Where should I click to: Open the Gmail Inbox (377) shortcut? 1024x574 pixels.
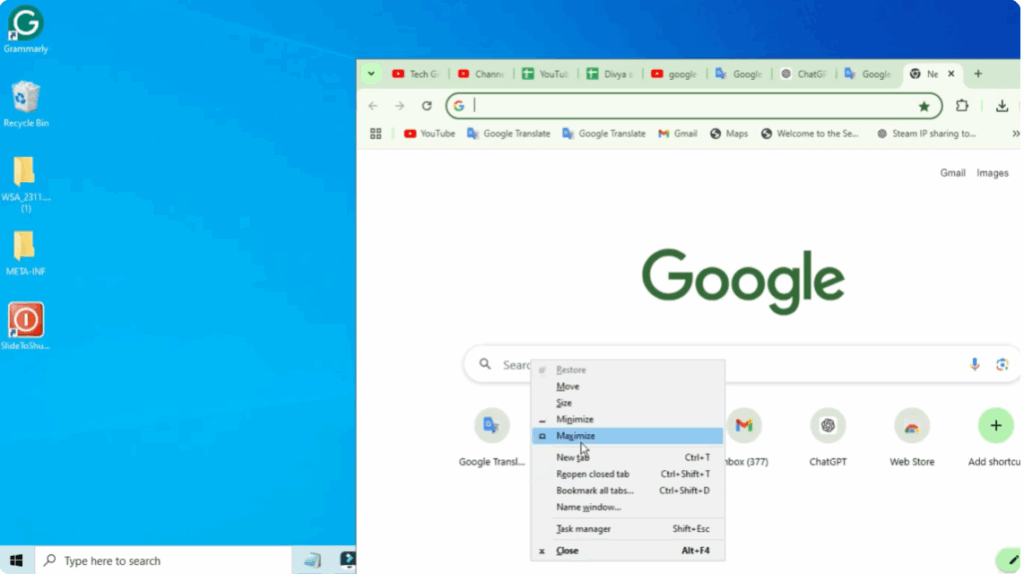[x=744, y=438]
